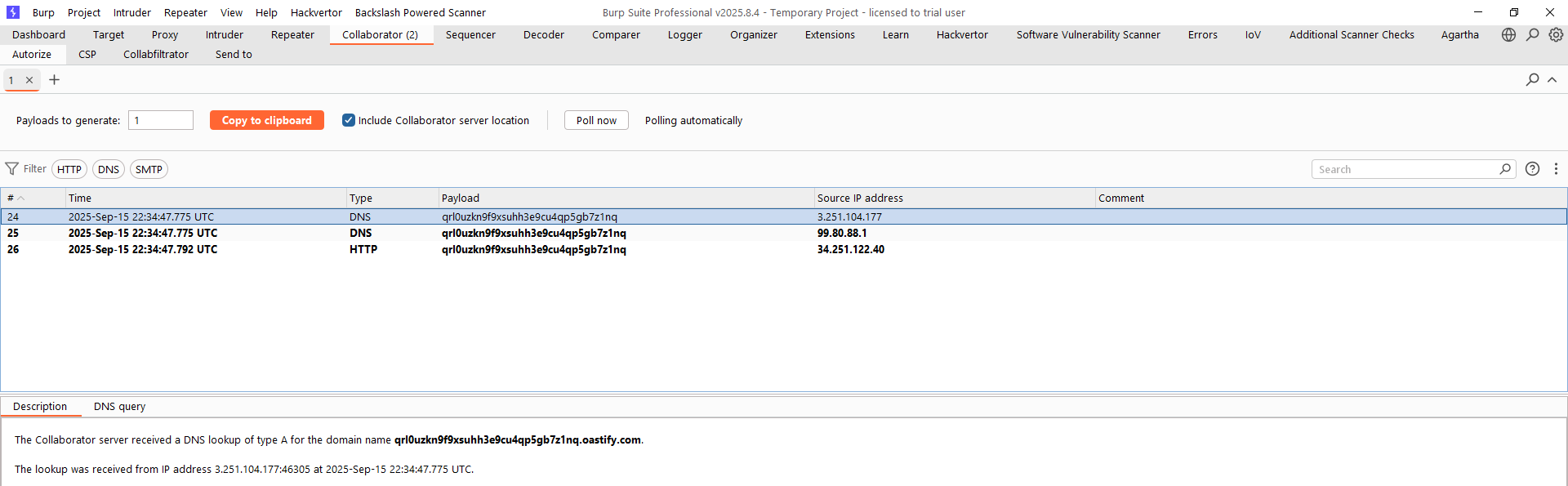Click the globe icon in top bar

1508,34
